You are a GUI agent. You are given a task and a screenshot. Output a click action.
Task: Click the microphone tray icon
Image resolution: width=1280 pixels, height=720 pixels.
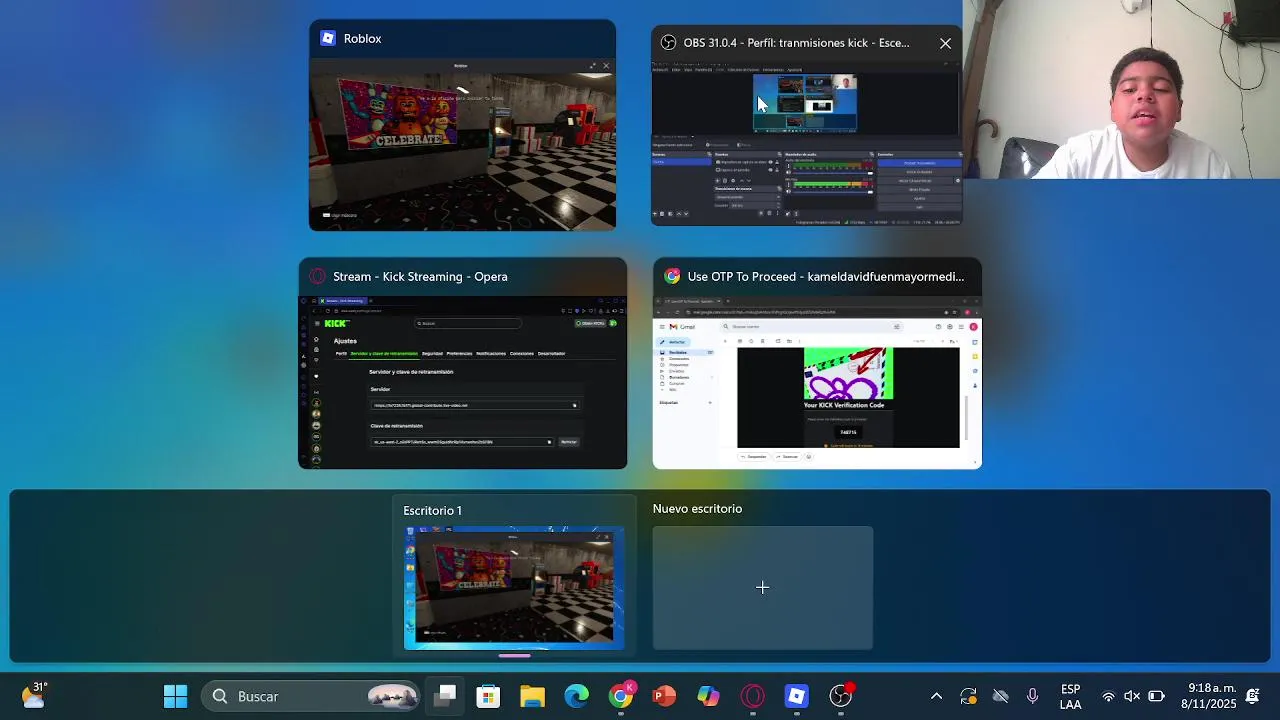[1032, 696]
